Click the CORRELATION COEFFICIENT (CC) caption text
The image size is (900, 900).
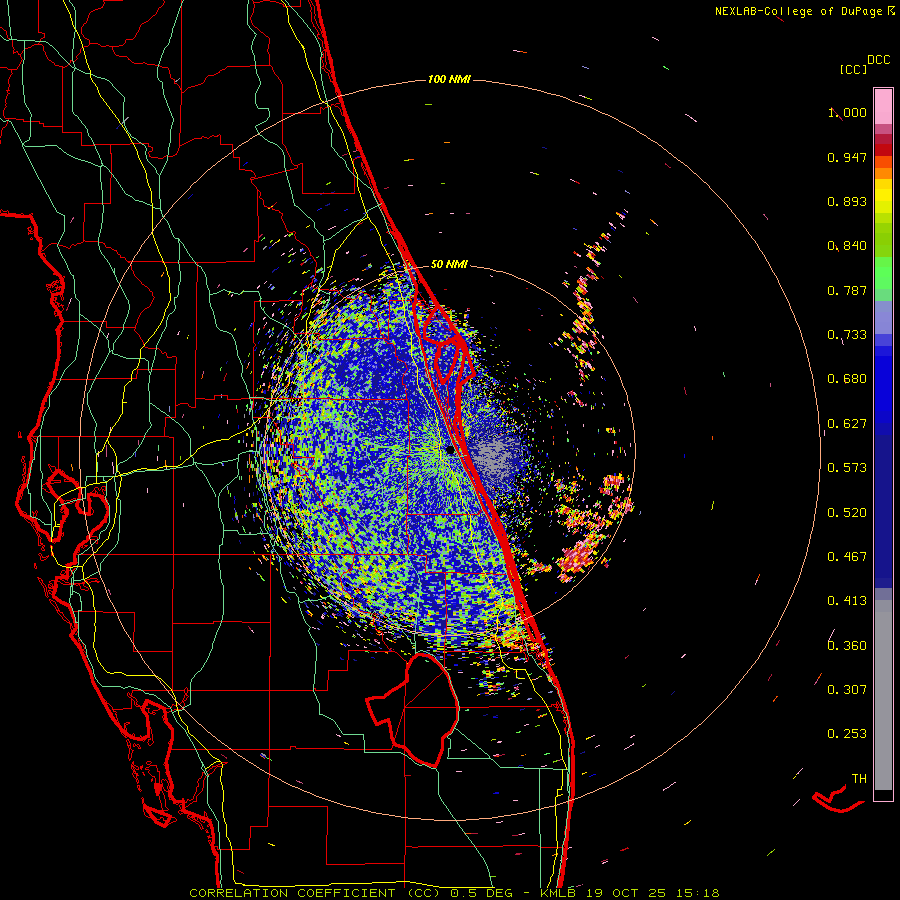click(315, 893)
